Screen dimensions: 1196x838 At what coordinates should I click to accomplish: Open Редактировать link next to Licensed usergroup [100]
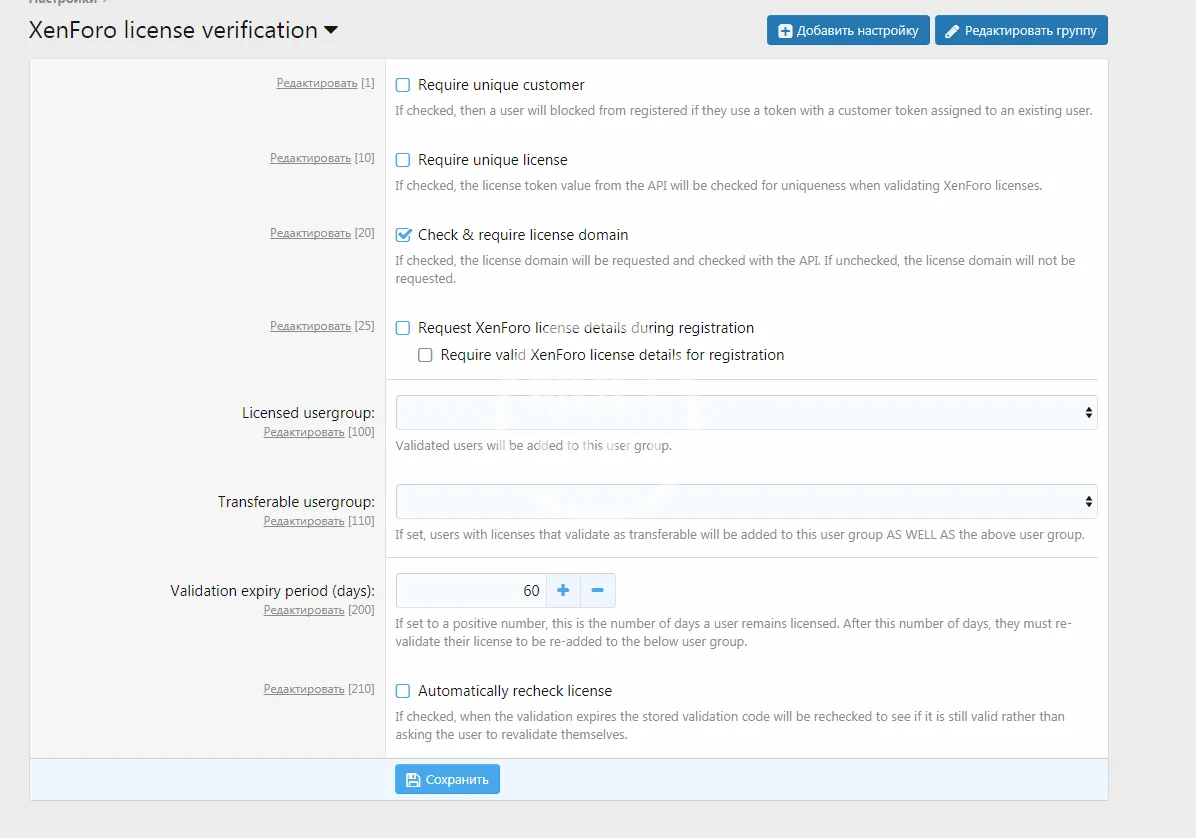coord(304,432)
